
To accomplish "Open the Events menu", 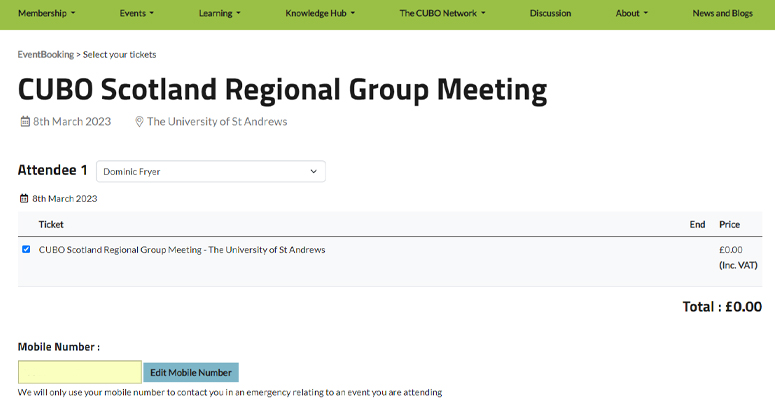I will pyautogui.click(x=136, y=13).
